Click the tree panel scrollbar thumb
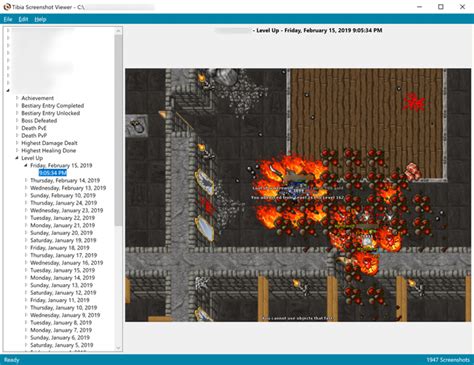This screenshot has height=365, width=474. (x=118, y=130)
